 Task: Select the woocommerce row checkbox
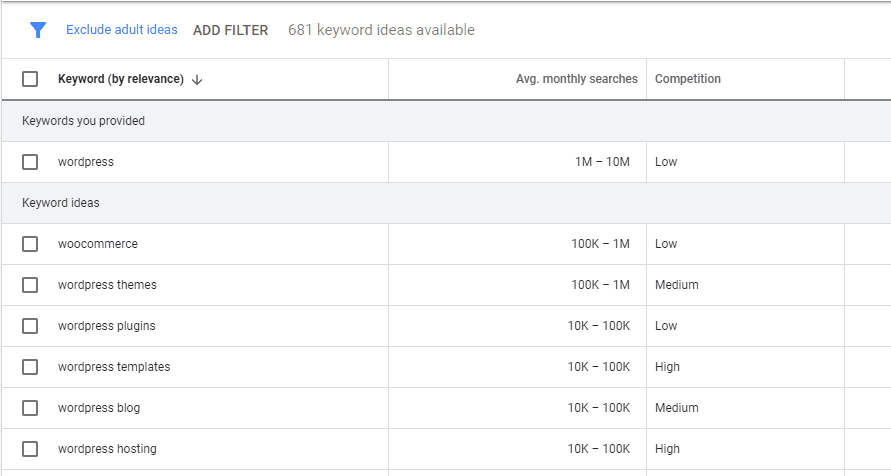pyautogui.click(x=30, y=244)
